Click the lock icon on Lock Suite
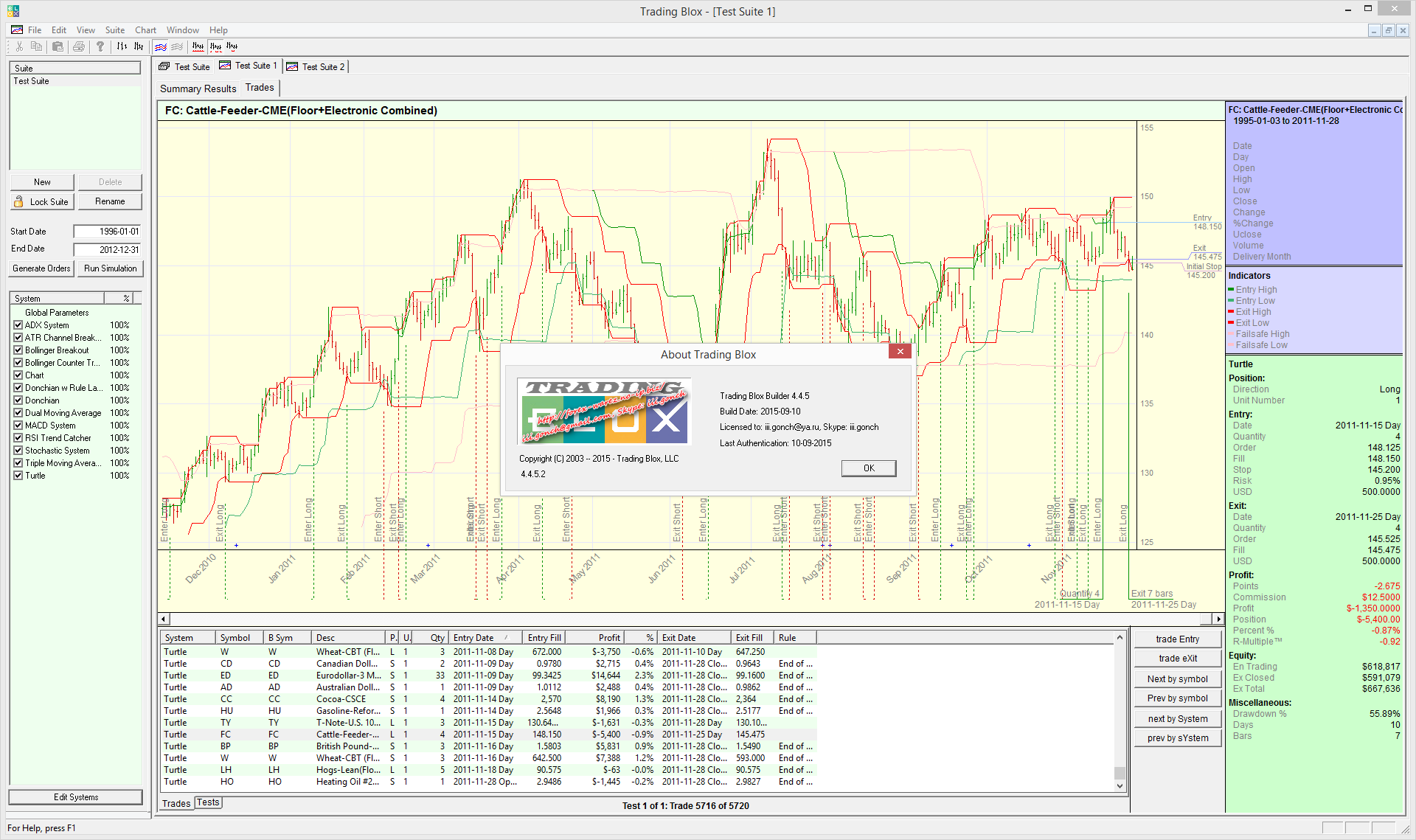This screenshot has height=840, width=1416. pyautogui.click(x=19, y=201)
